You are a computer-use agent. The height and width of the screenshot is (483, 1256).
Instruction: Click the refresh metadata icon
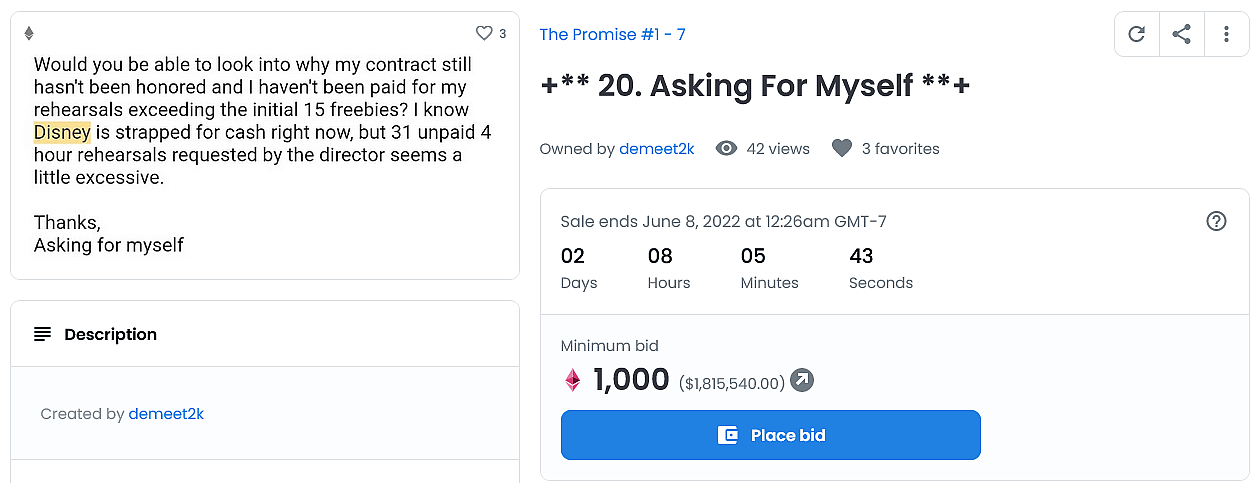(1136, 34)
